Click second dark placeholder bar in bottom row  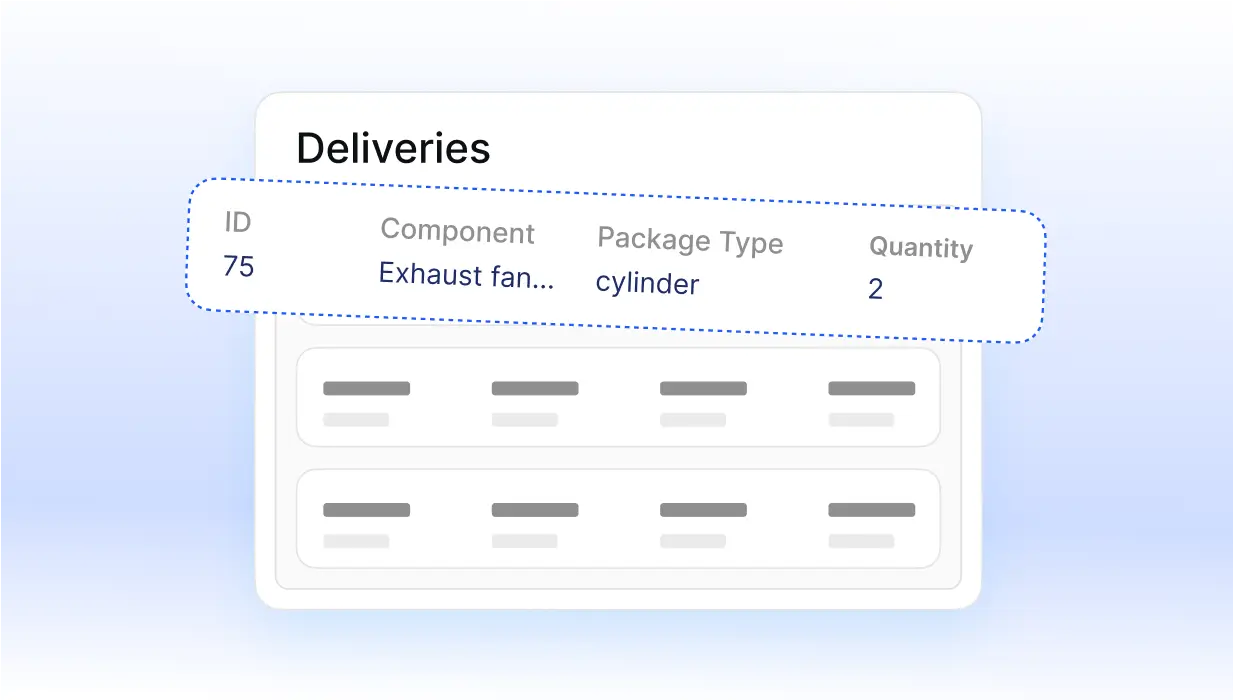tap(535, 510)
